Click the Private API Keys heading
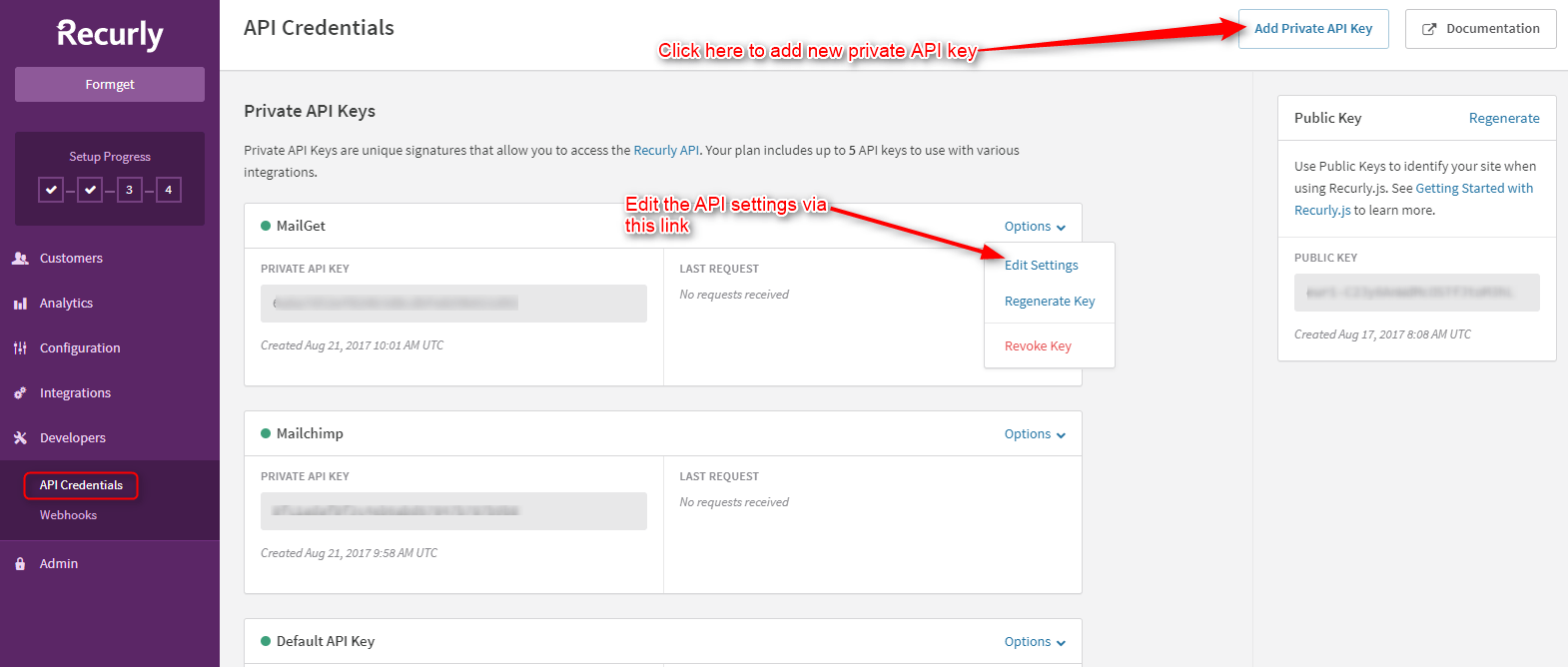Viewport: 1568px width, 667px height. [310, 111]
